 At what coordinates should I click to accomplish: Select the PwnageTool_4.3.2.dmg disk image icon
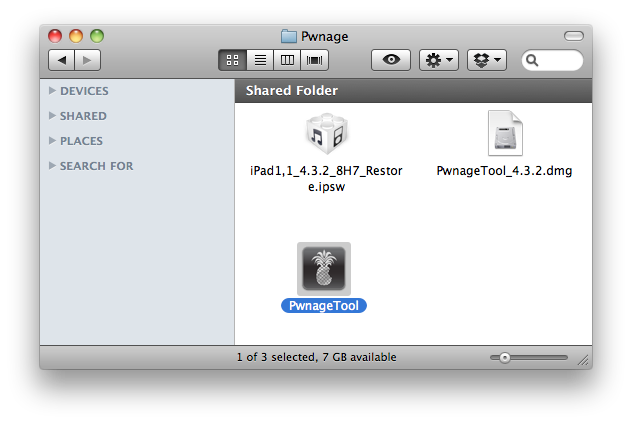(505, 135)
